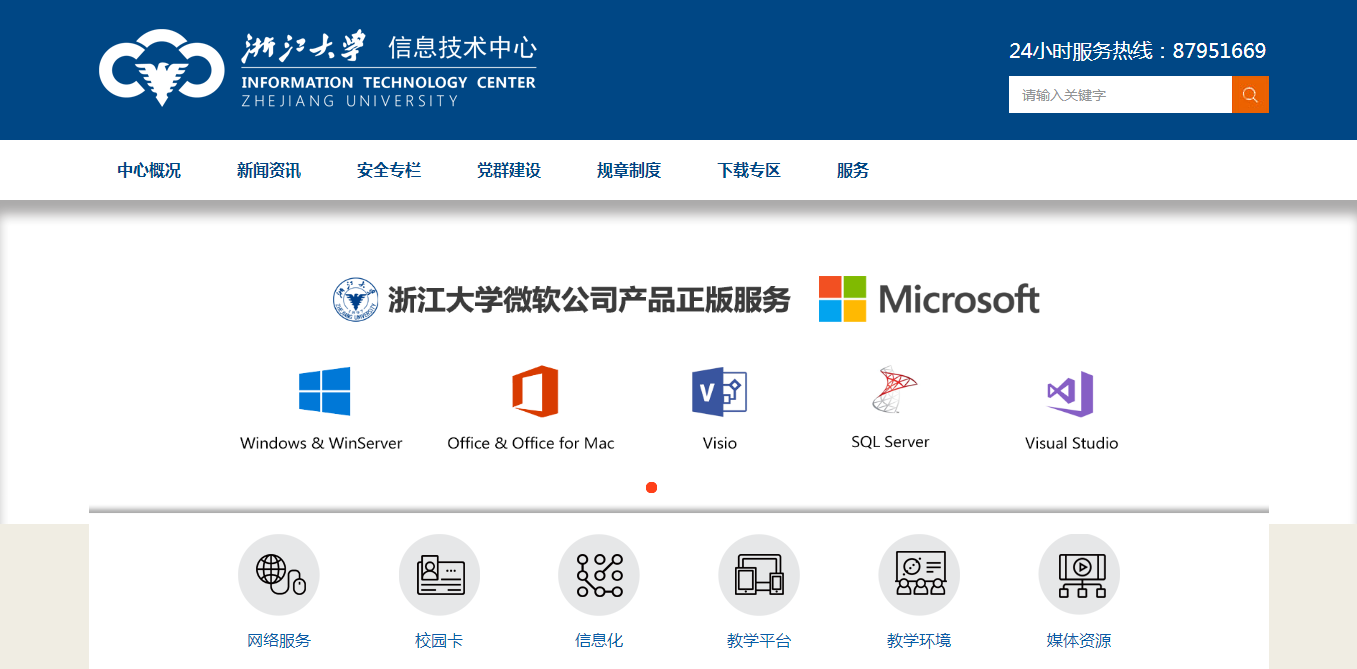Click the 24小时服务热线 phone number text

pyautogui.click(x=1138, y=51)
